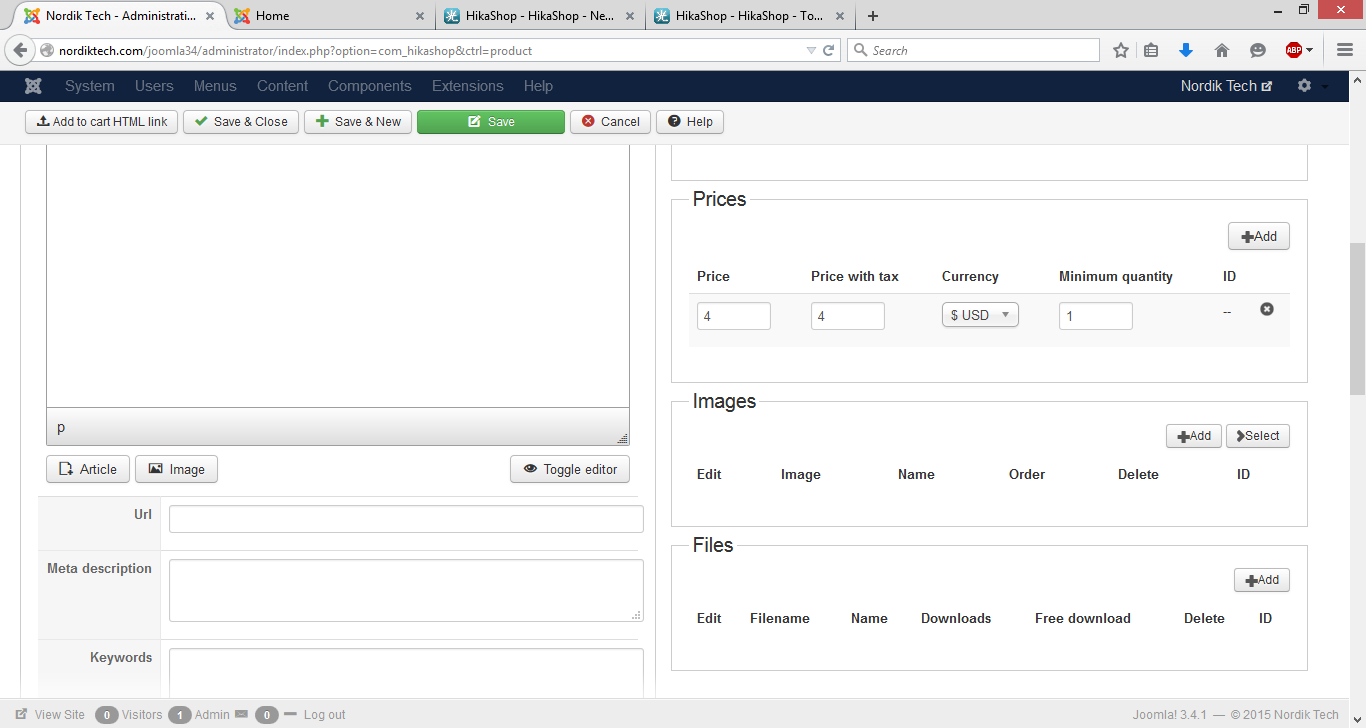1366x728 pixels.
Task: Add a new price row
Action: click(x=1259, y=237)
